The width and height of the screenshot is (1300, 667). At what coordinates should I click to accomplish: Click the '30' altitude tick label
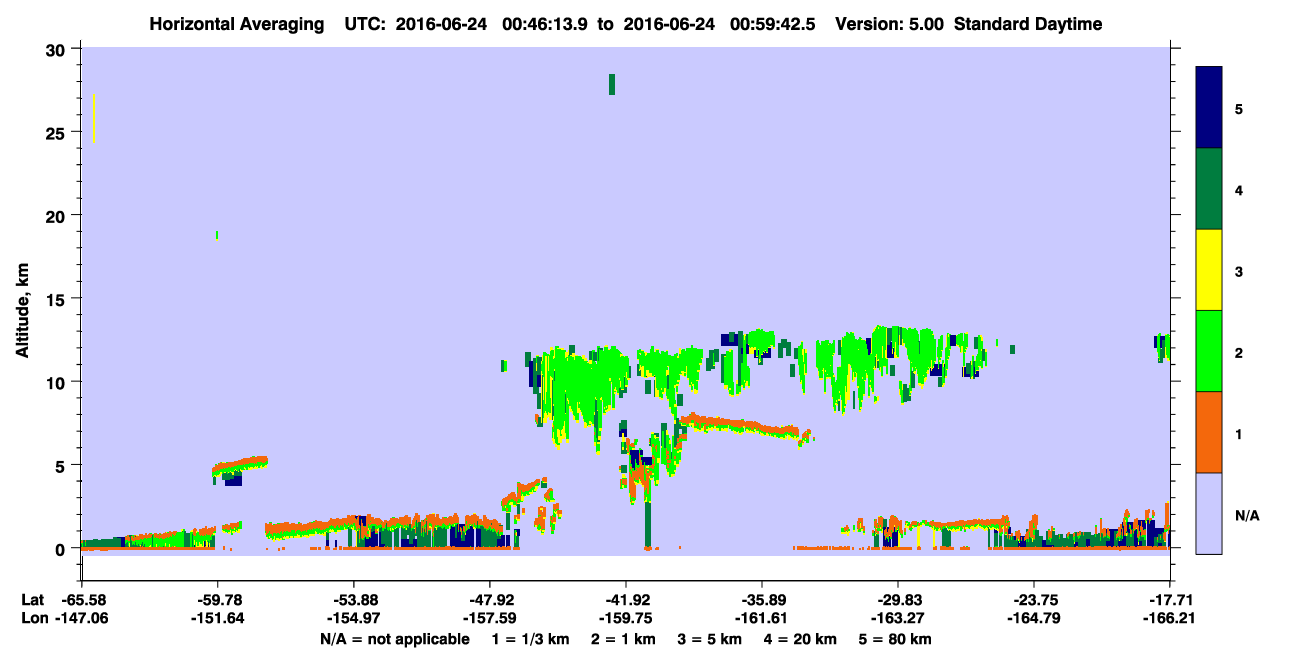[x=58, y=49]
